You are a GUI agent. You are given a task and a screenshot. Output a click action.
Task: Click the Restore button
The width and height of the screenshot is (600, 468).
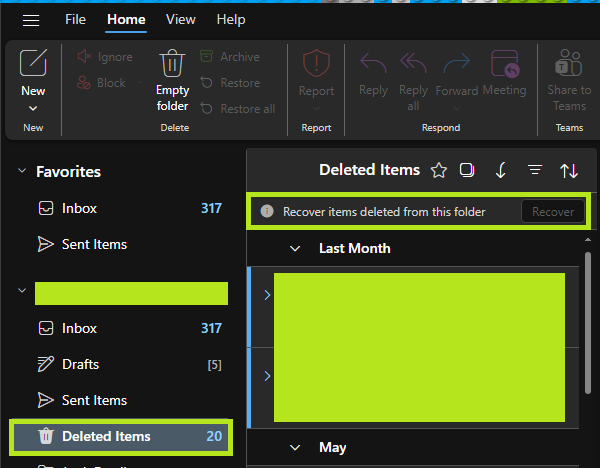(x=230, y=83)
